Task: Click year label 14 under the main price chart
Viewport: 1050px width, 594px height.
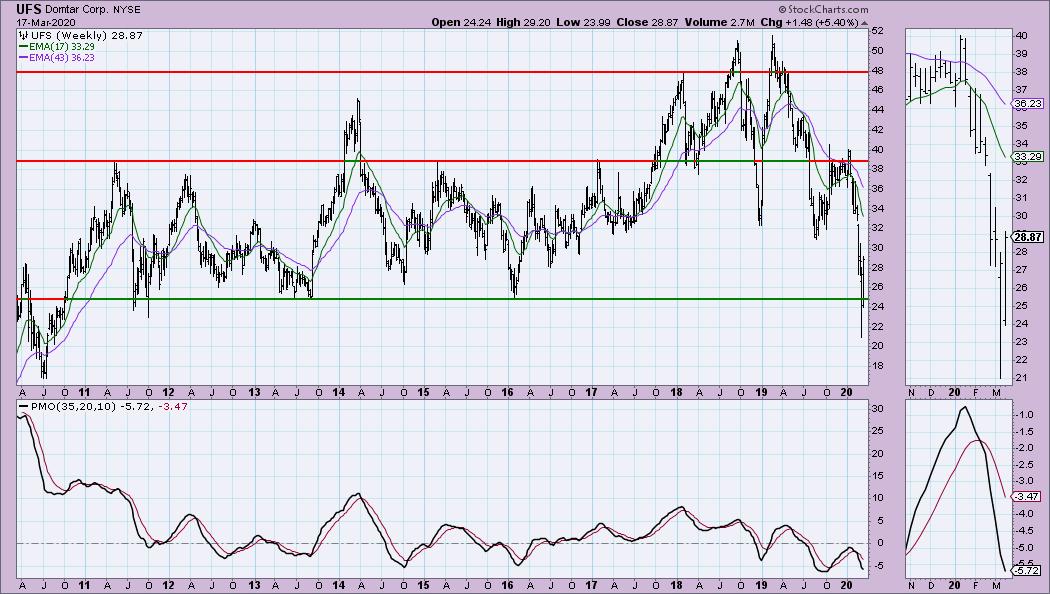Action: 339,392
